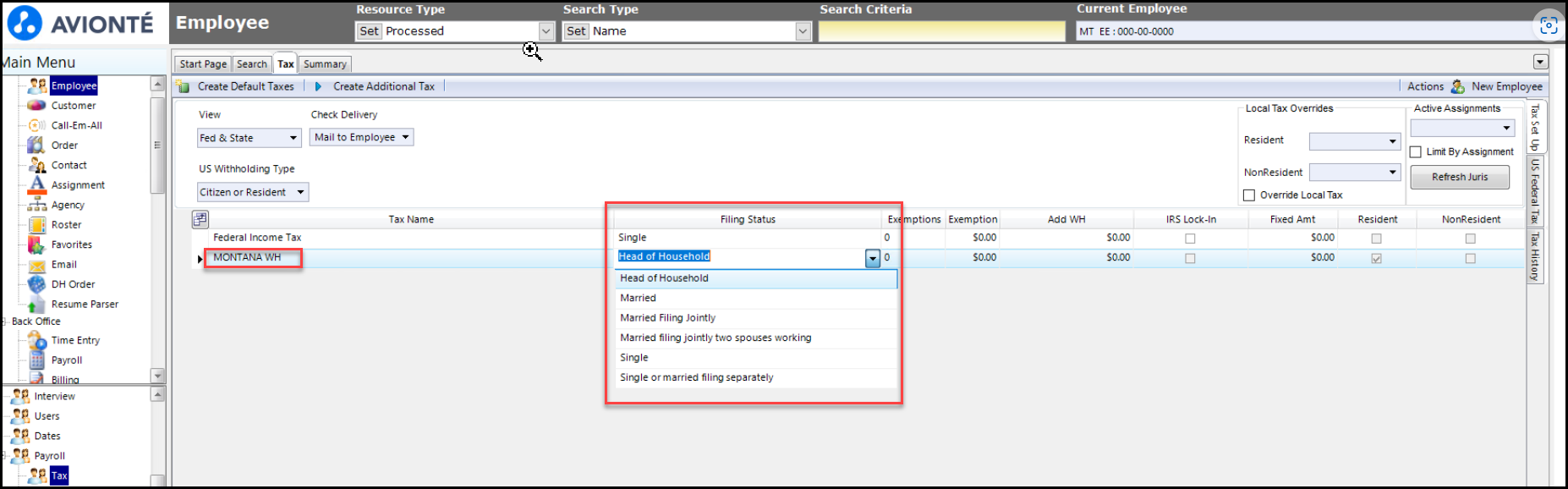Image resolution: width=1568 pixels, height=489 pixels.
Task: Open the Call-Em-All icon
Action: click(x=36, y=125)
